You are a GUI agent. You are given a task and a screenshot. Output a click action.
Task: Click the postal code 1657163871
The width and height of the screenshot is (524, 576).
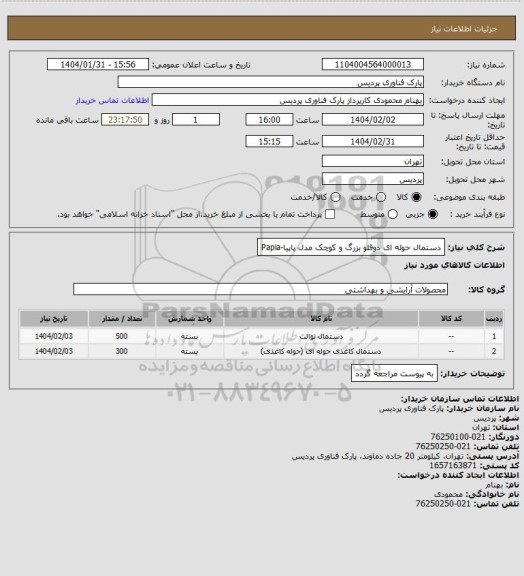[x=453, y=466]
